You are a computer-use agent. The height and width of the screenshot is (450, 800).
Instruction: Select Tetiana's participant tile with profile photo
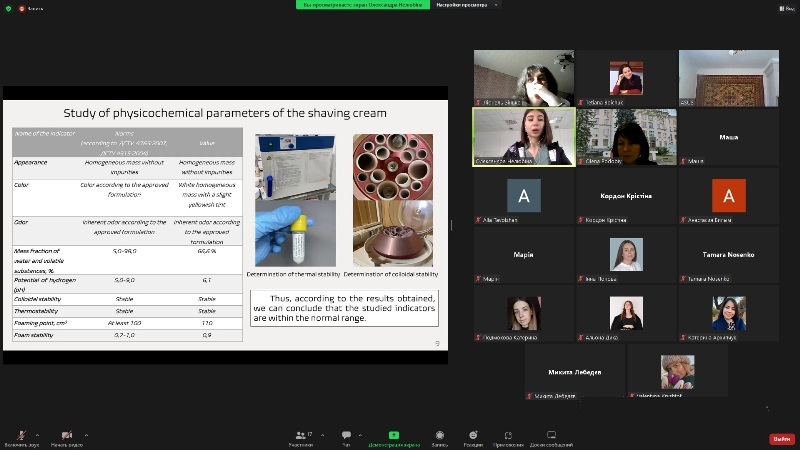[627, 78]
